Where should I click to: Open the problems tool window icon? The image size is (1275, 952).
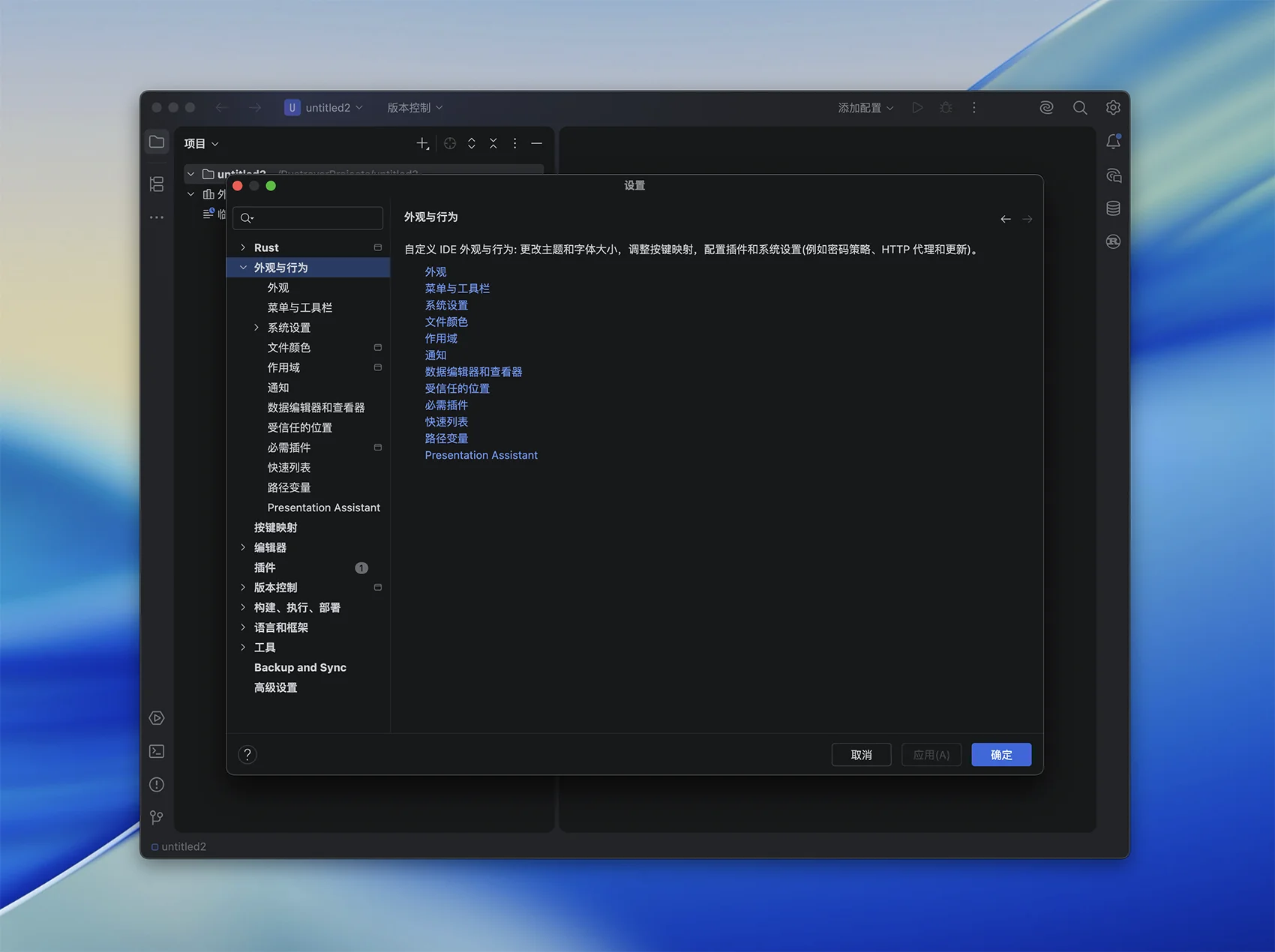[x=157, y=784]
